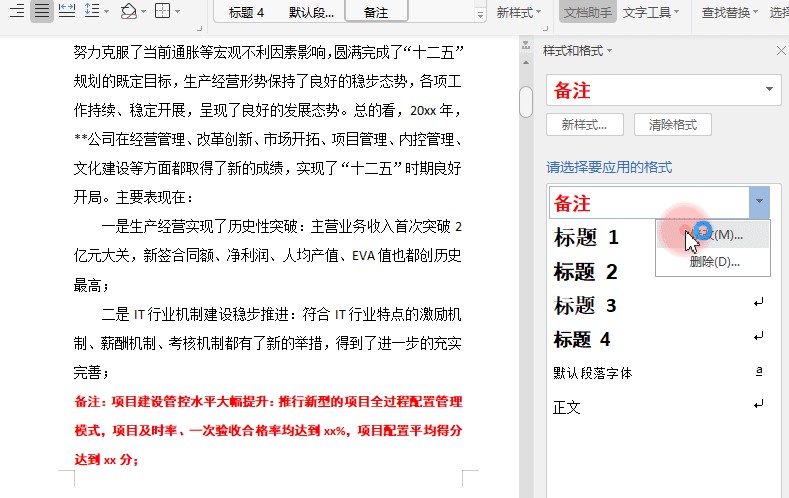
Task: Click the borders icon
Action: 163,11
